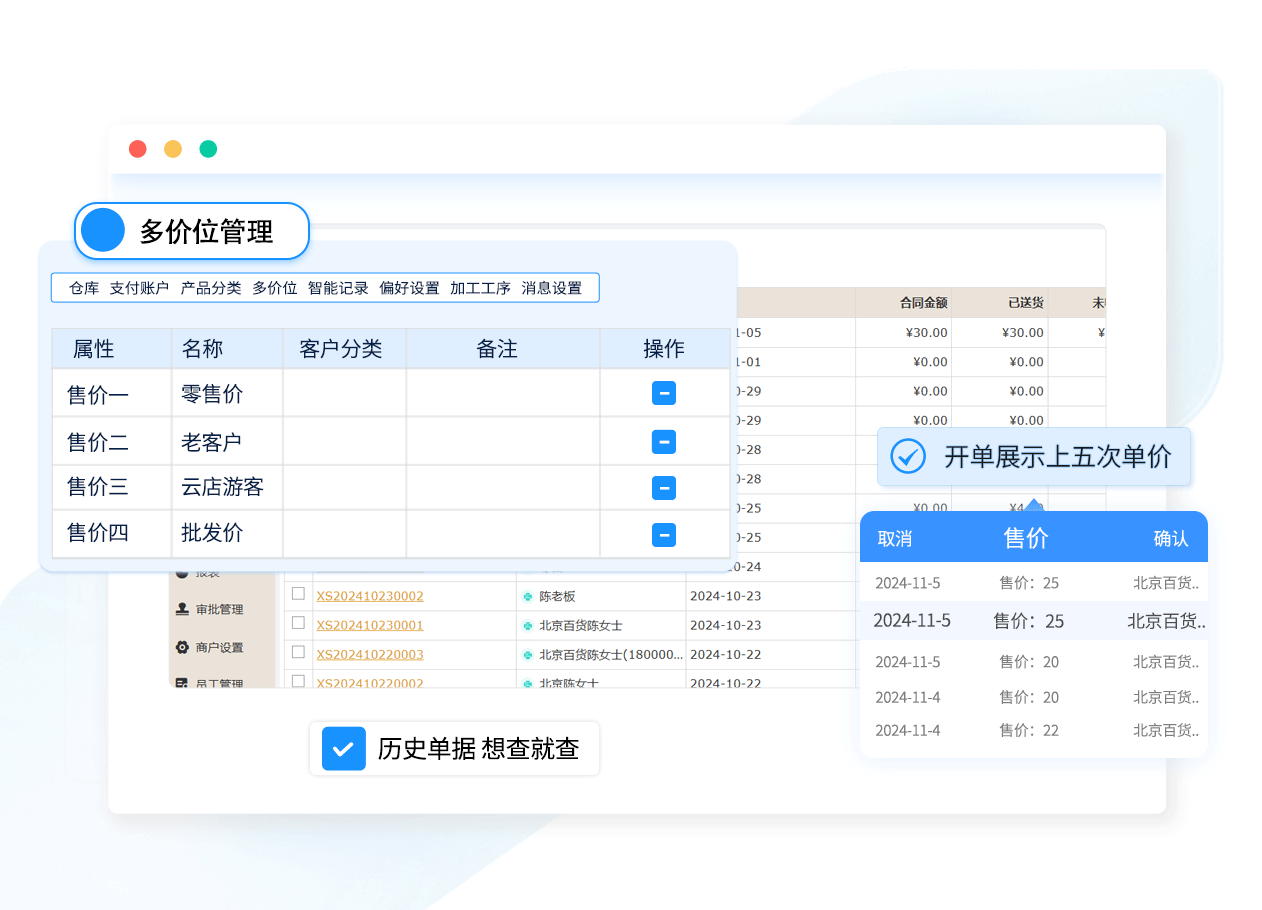Image resolution: width=1262 pixels, height=910 pixels.
Task: Select the checkbox for order XS202410230001
Action: point(298,623)
